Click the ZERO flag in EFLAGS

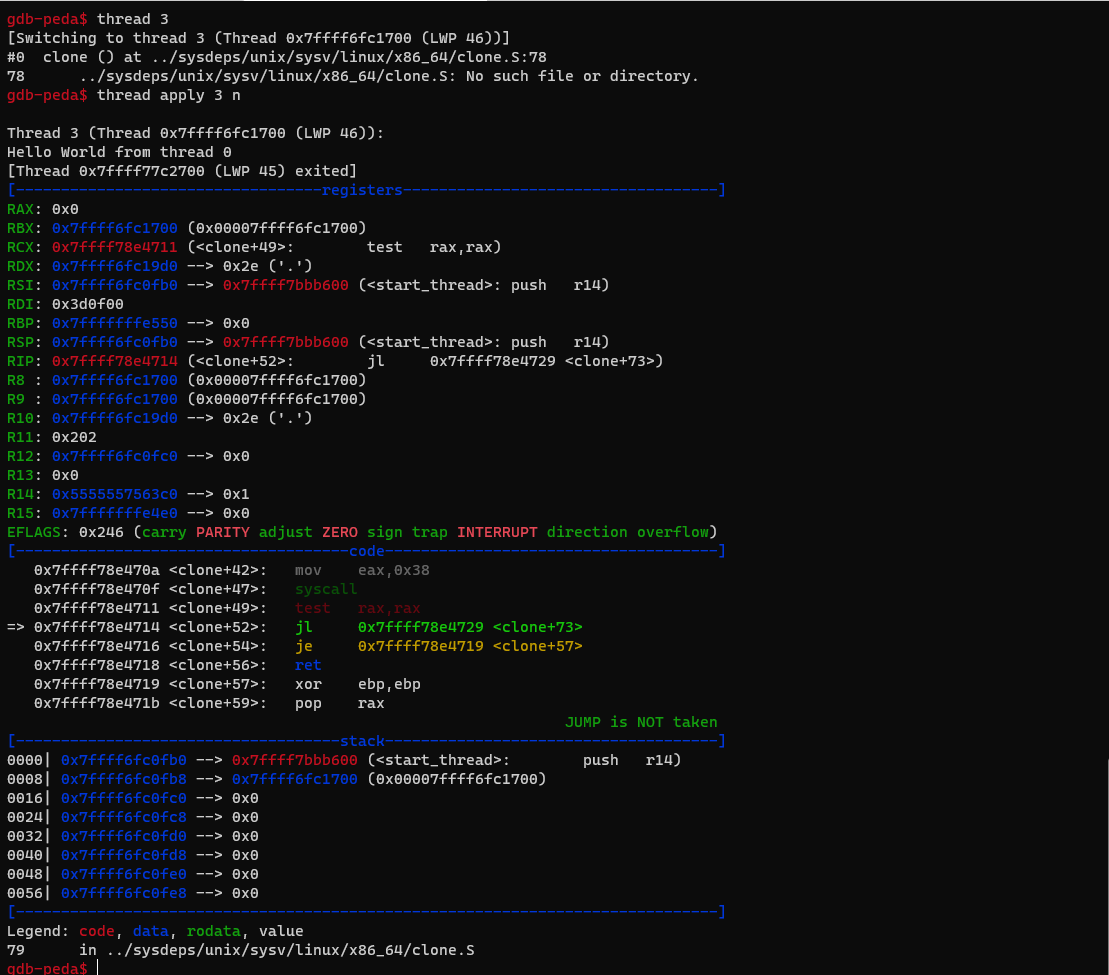[x=339, y=532]
